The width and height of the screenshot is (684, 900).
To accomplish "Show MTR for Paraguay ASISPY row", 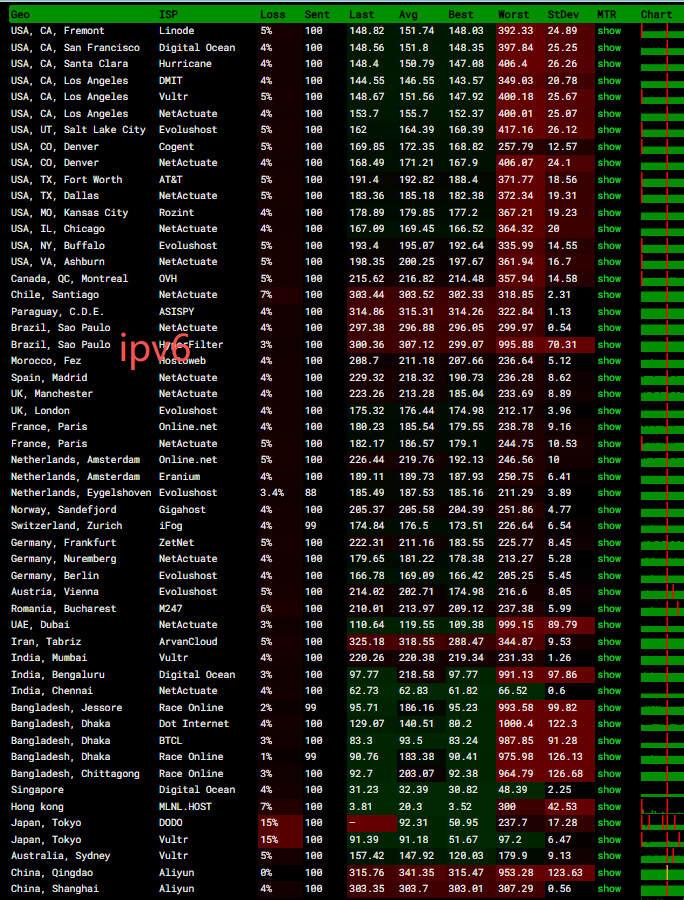I will coord(609,312).
